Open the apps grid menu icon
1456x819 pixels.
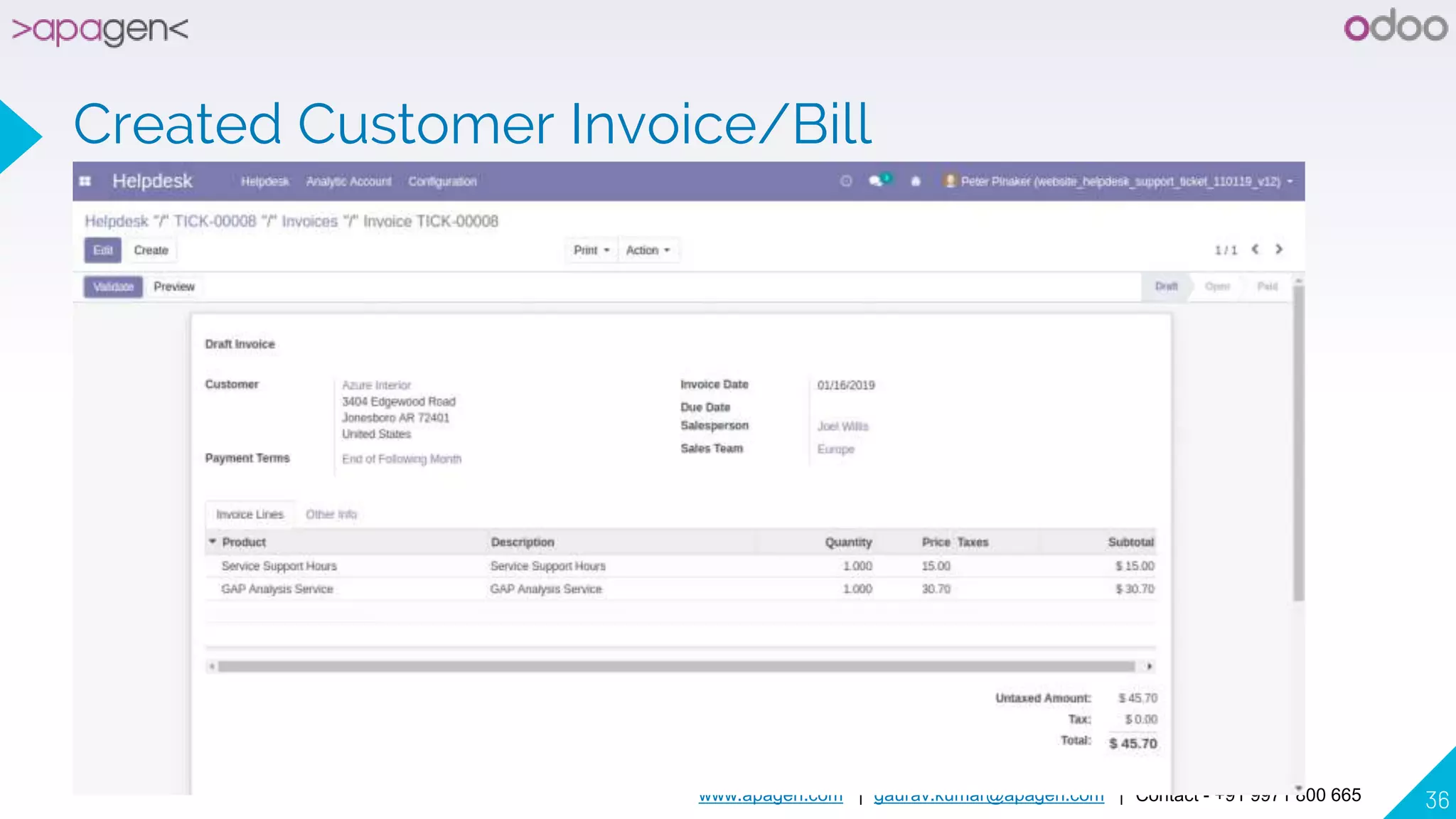(x=85, y=181)
